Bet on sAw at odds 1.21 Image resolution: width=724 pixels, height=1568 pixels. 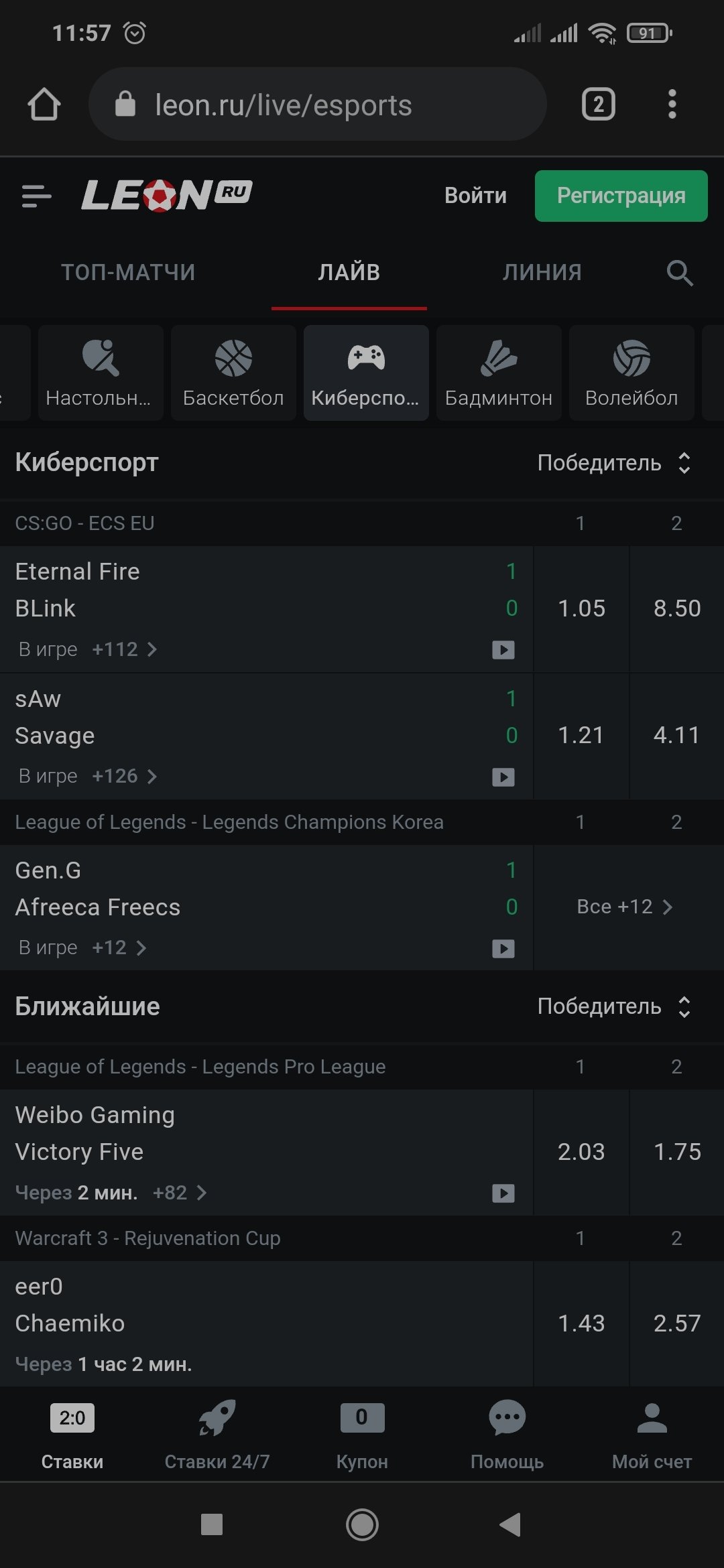tap(581, 735)
